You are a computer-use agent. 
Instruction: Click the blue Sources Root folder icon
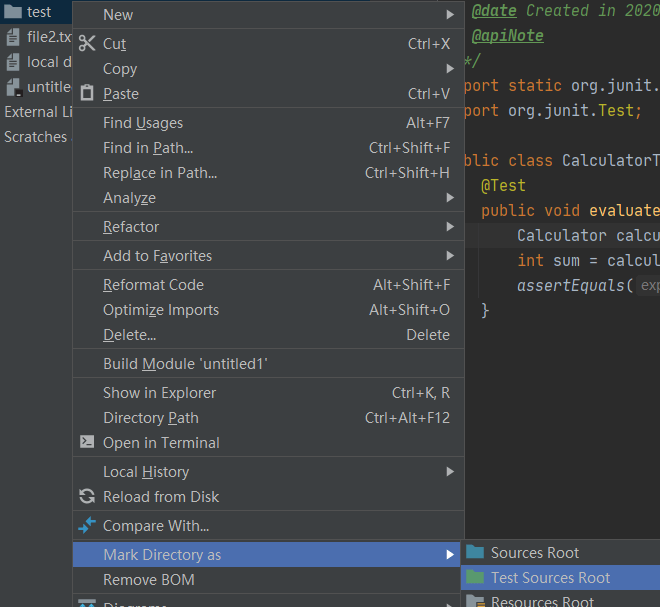(x=475, y=553)
